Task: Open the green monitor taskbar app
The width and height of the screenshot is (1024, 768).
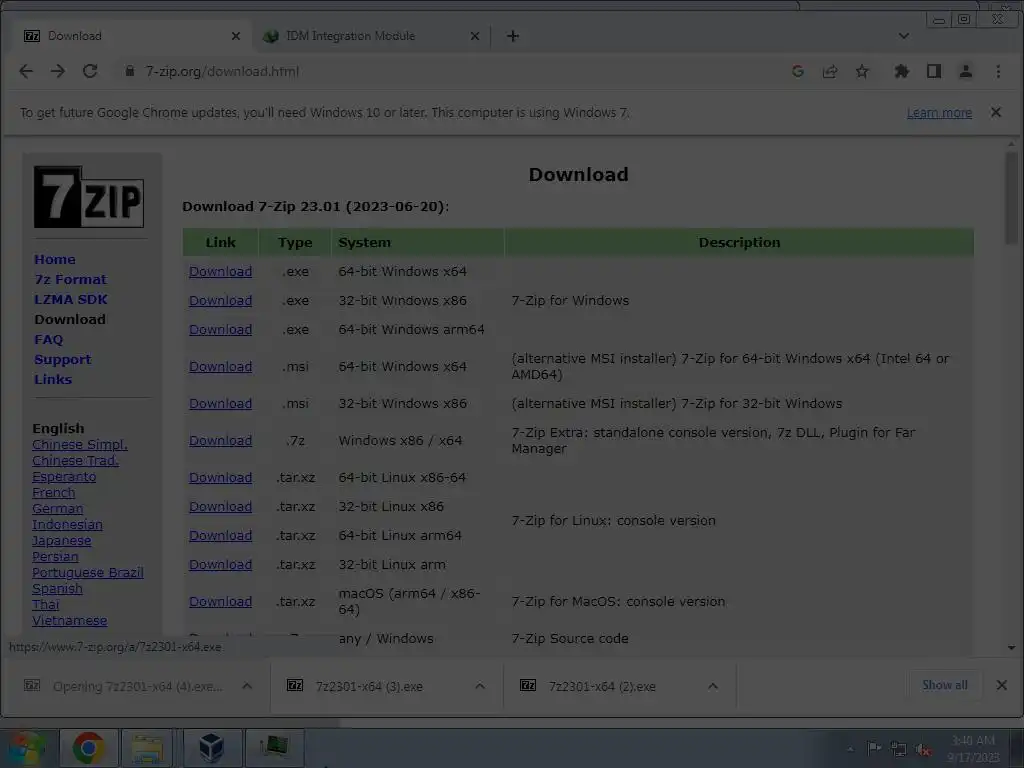Action: point(274,748)
